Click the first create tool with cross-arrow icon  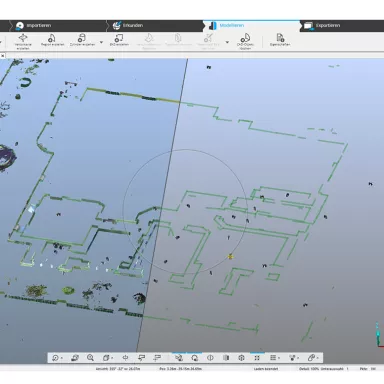(23, 41)
